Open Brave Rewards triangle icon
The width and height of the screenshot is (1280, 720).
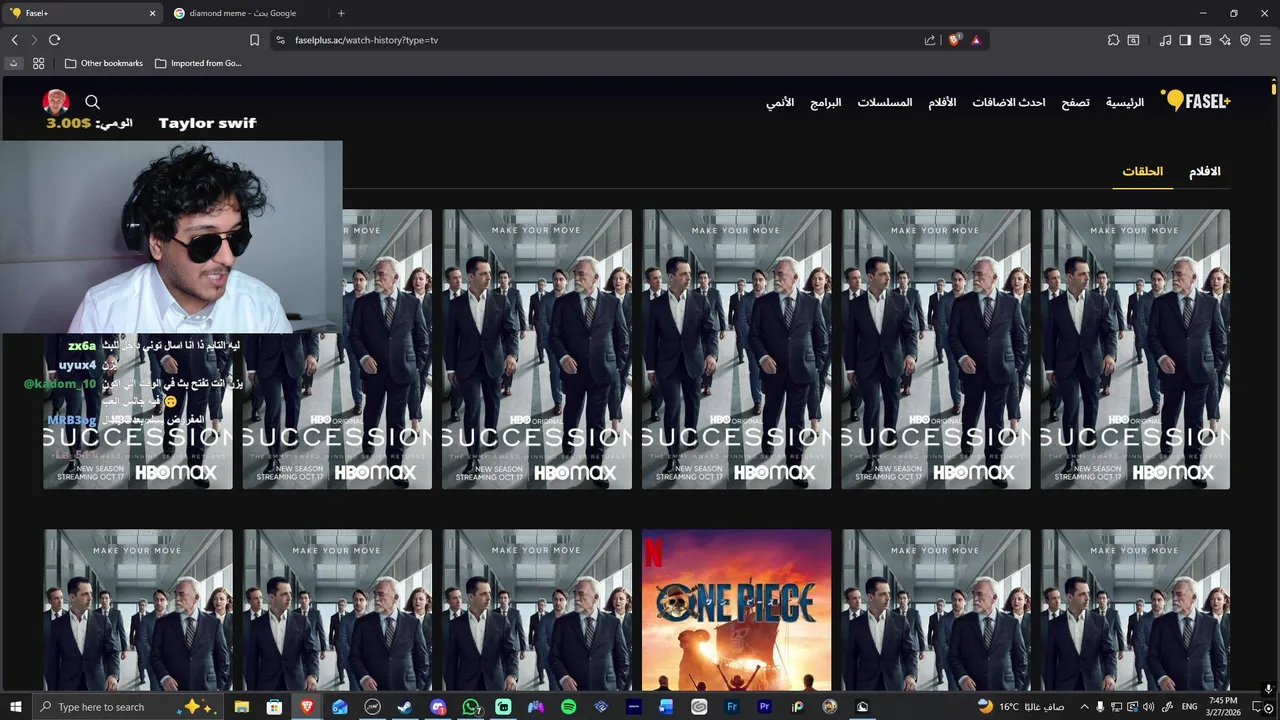click(976, 40)
